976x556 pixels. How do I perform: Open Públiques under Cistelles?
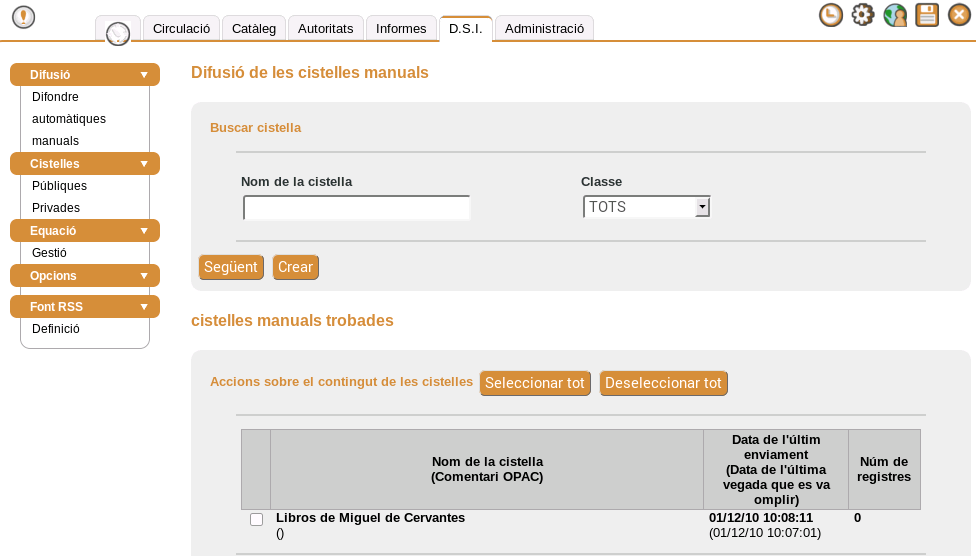tap(59, 186)
